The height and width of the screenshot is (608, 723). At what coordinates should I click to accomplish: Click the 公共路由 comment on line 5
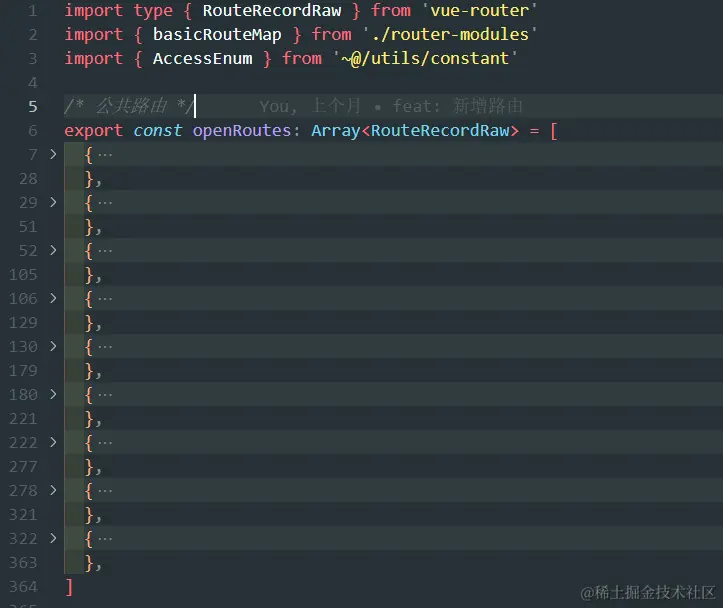click(130, 106)
